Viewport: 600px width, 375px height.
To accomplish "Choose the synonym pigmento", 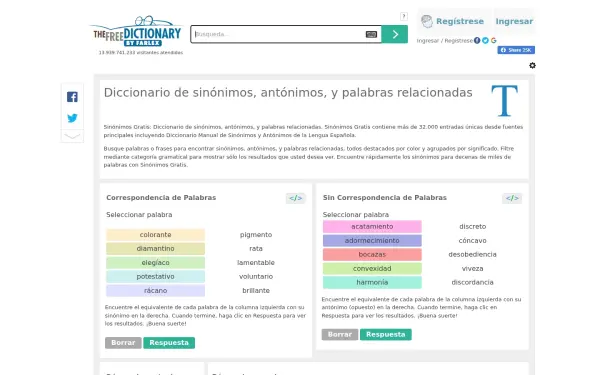I will [256, 235].
